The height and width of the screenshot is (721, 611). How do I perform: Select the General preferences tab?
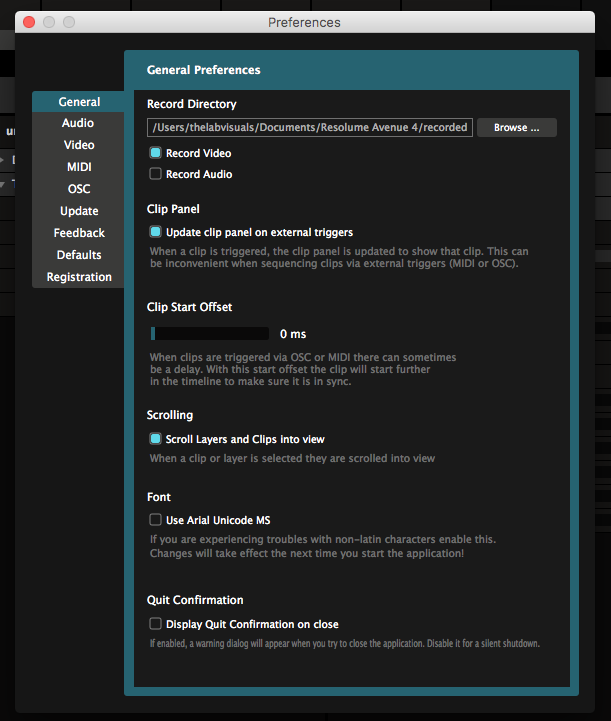click(x=79, y=102)
